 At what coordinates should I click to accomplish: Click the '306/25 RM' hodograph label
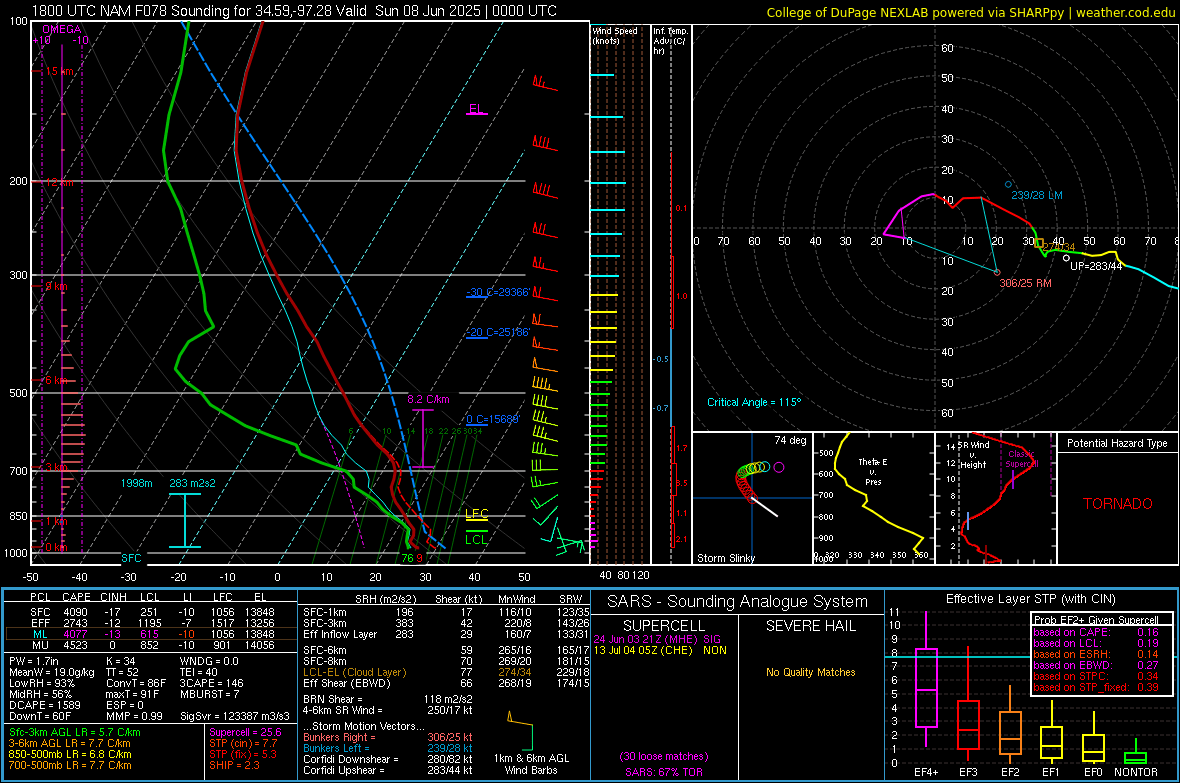tap(1025, 283)
